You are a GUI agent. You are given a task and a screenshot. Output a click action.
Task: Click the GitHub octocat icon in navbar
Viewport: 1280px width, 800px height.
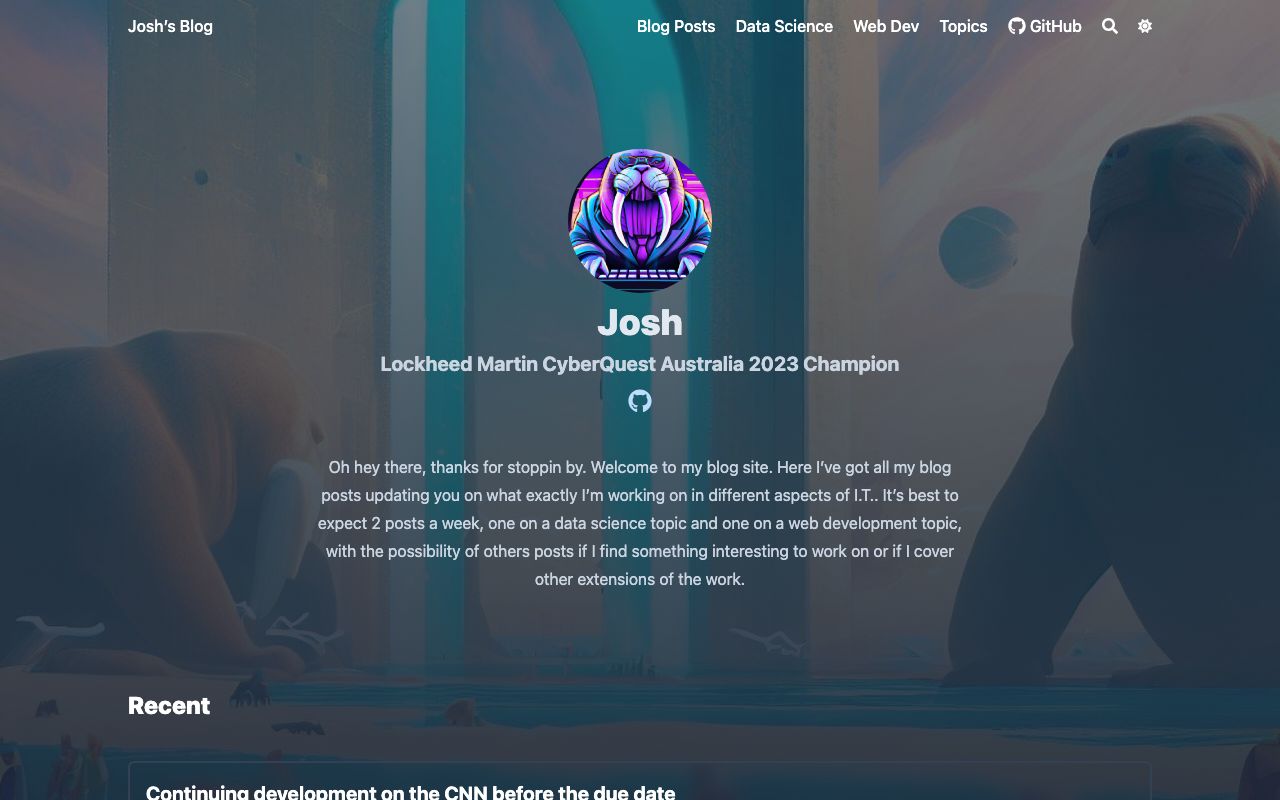1017,26
